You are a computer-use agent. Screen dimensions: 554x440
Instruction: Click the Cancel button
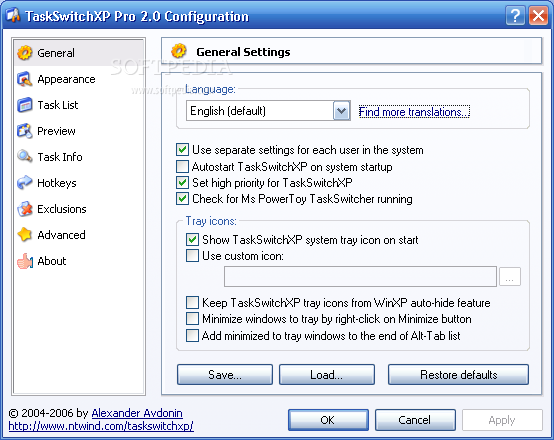click(415, 420)
